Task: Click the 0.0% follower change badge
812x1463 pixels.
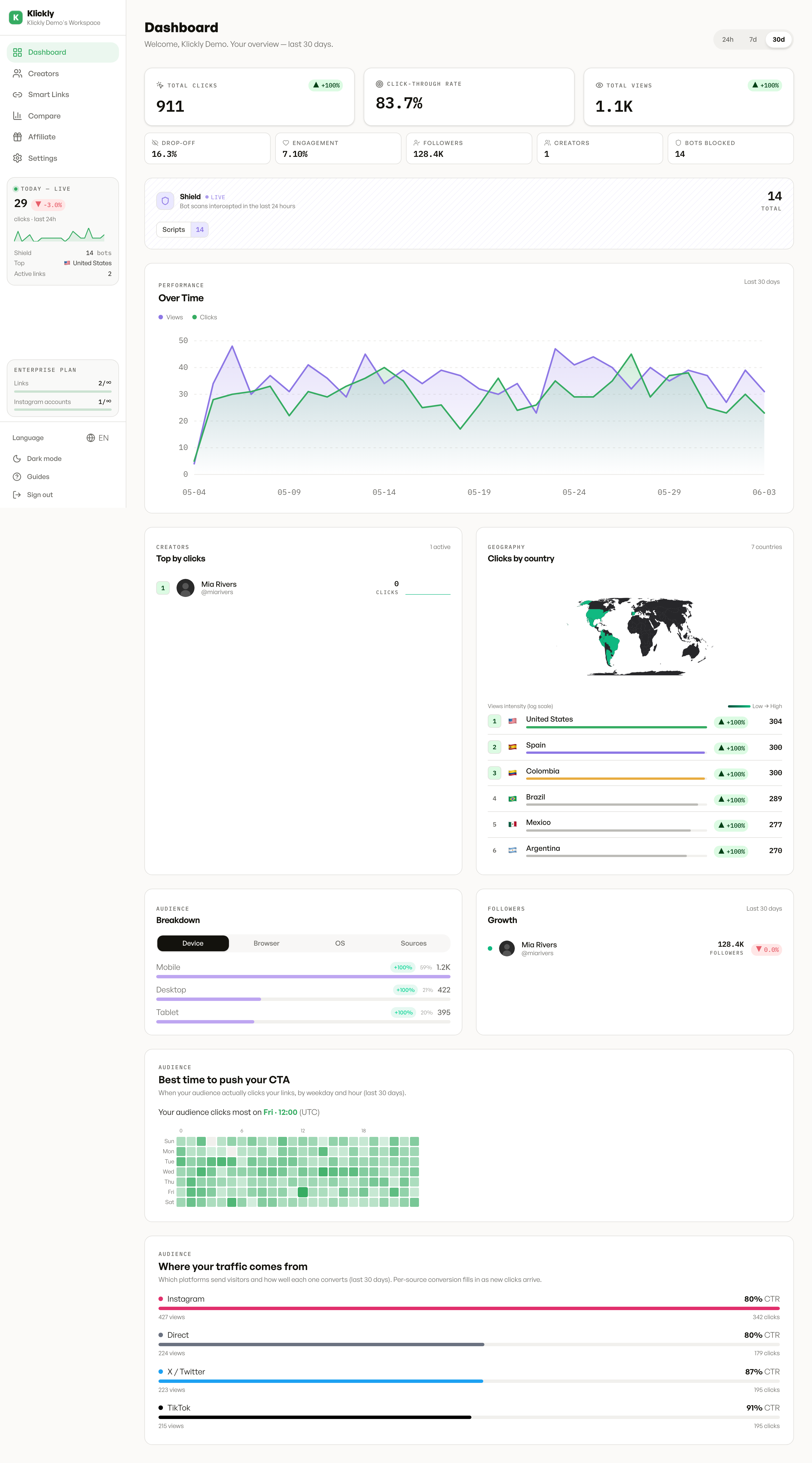Action: (x=767, y=950)
